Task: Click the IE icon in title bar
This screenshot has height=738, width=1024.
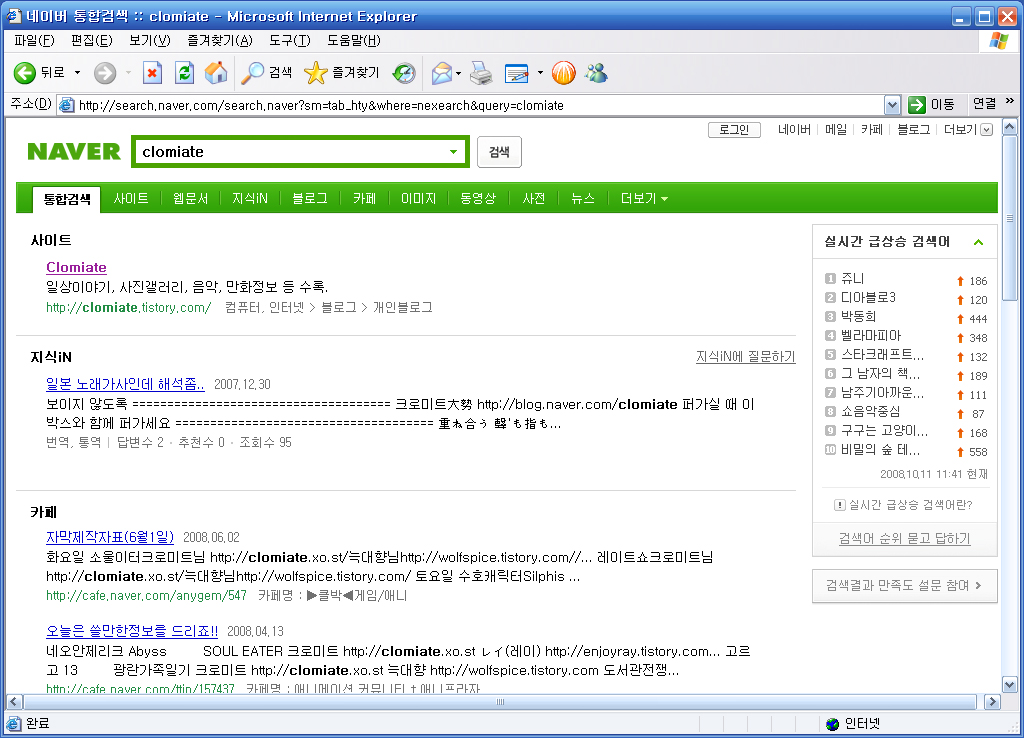Action: tap(14, 16)
